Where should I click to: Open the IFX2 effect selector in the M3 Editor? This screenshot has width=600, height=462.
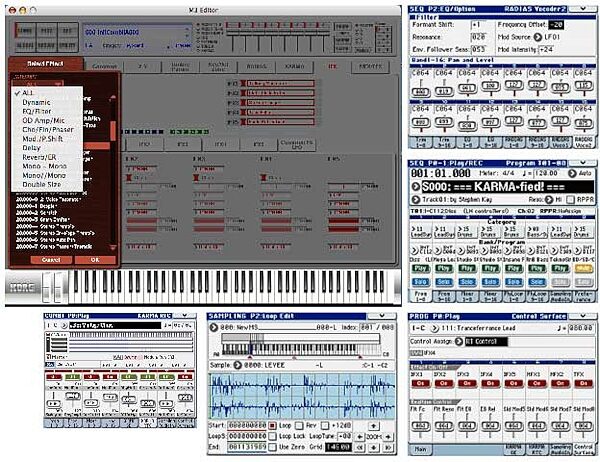click(x=281, y=93)
